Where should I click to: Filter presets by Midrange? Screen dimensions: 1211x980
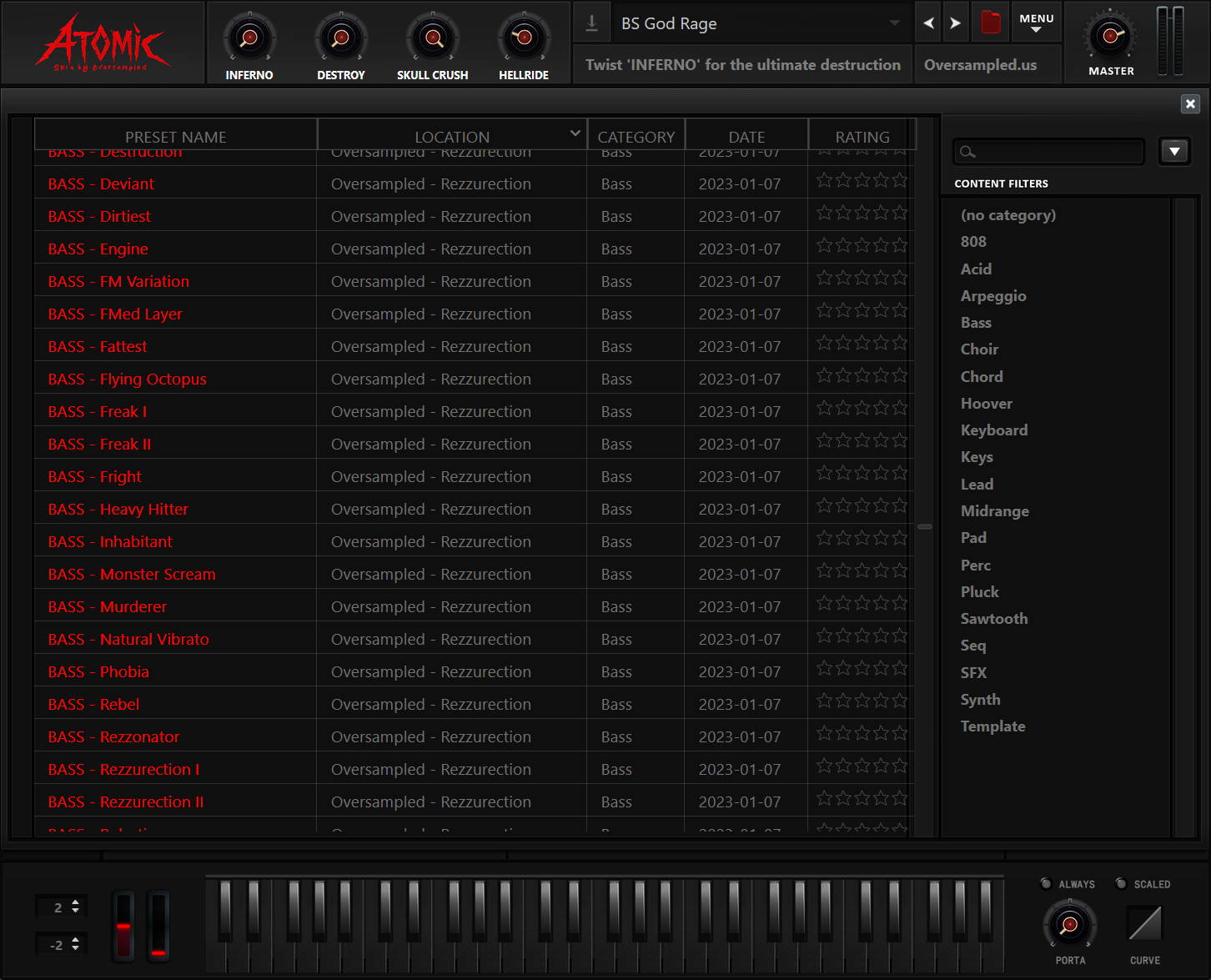point(994,511)
